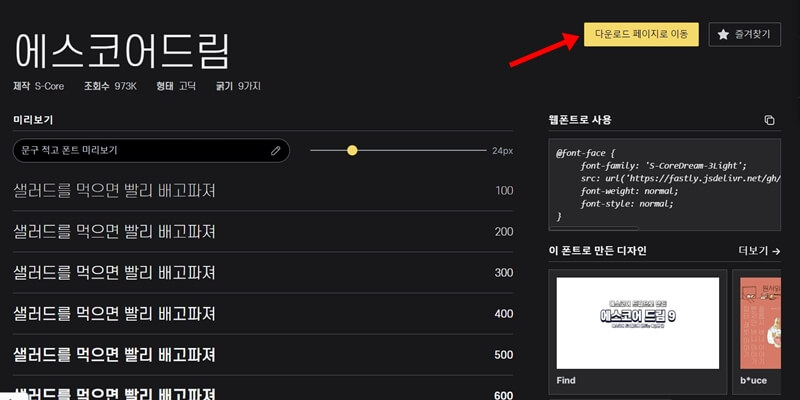The image size is (800, 400).
Task: Select the 500 weight preview row
Action: [263, 355]
